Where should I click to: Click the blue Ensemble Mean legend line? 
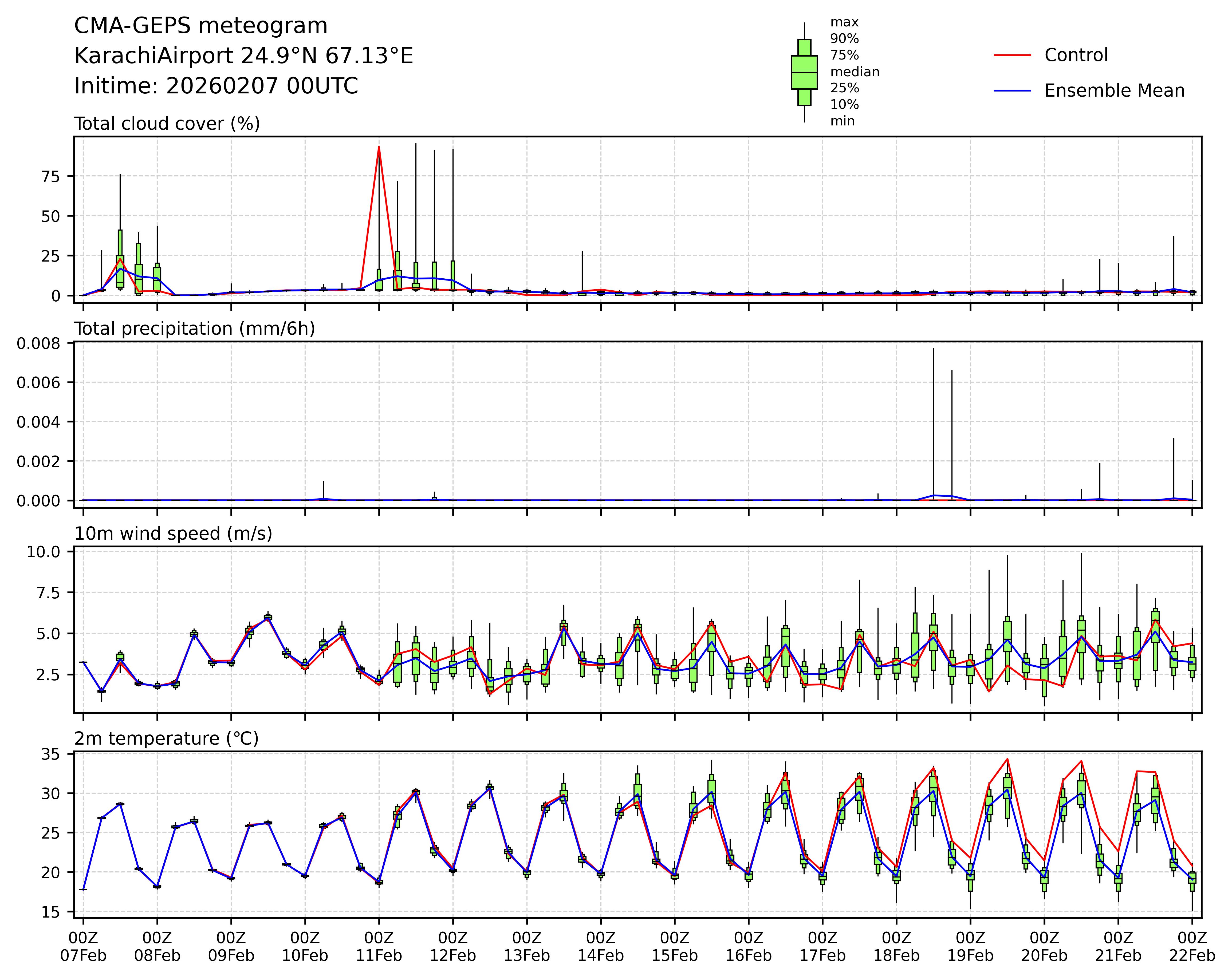(x=1013, y=91)
